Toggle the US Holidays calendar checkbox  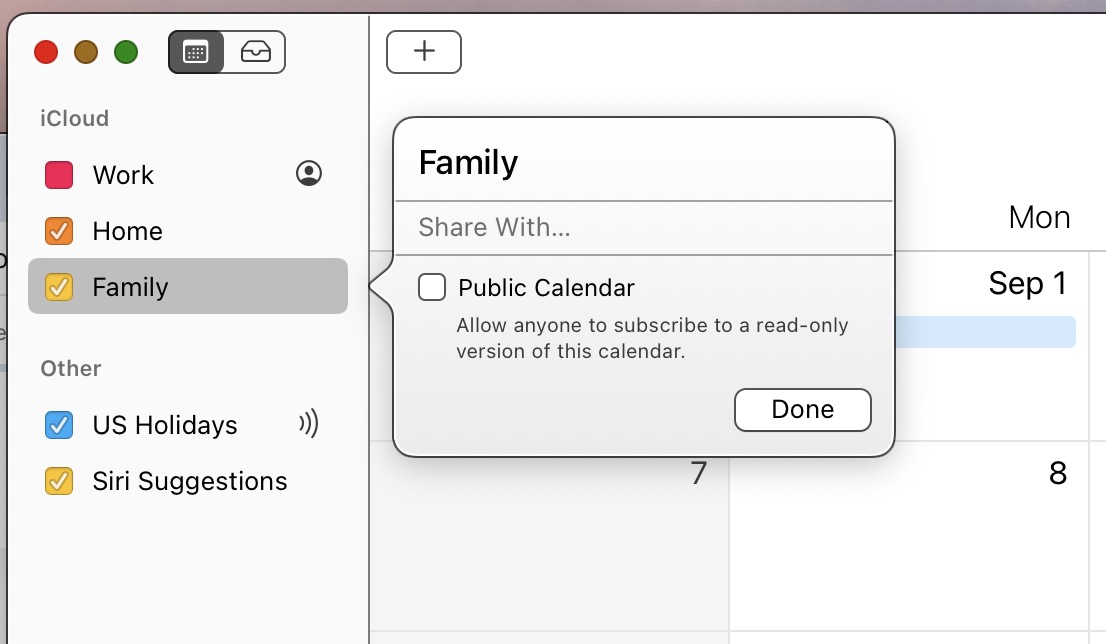59,425
